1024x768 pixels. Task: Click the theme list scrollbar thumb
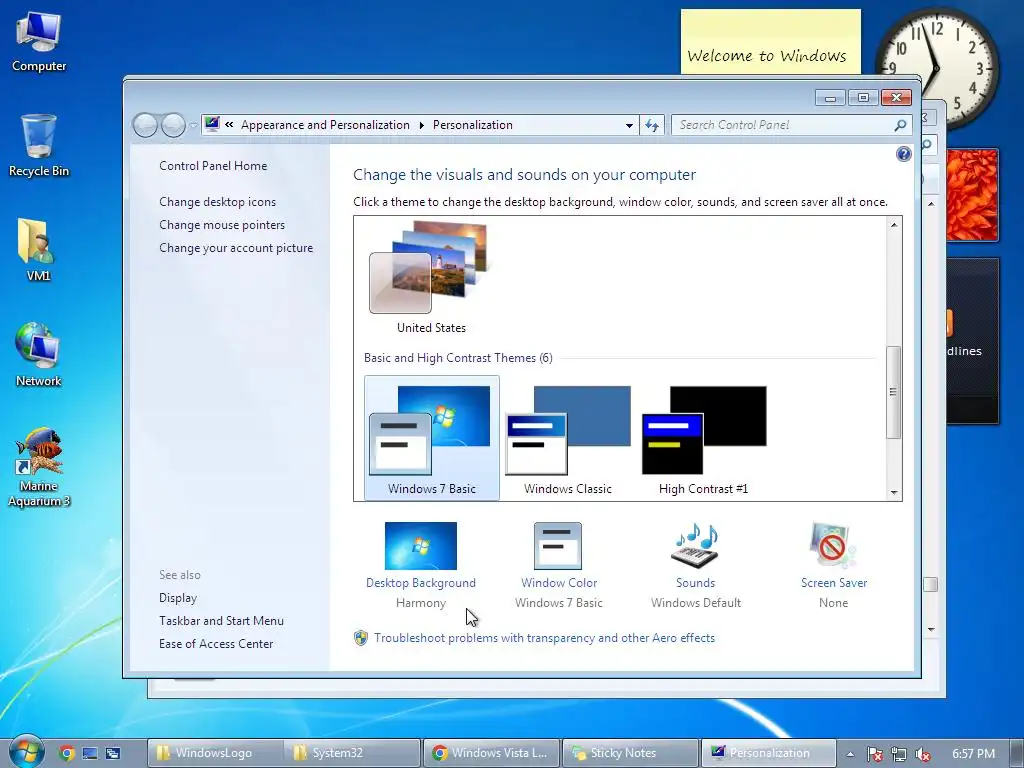893,392
